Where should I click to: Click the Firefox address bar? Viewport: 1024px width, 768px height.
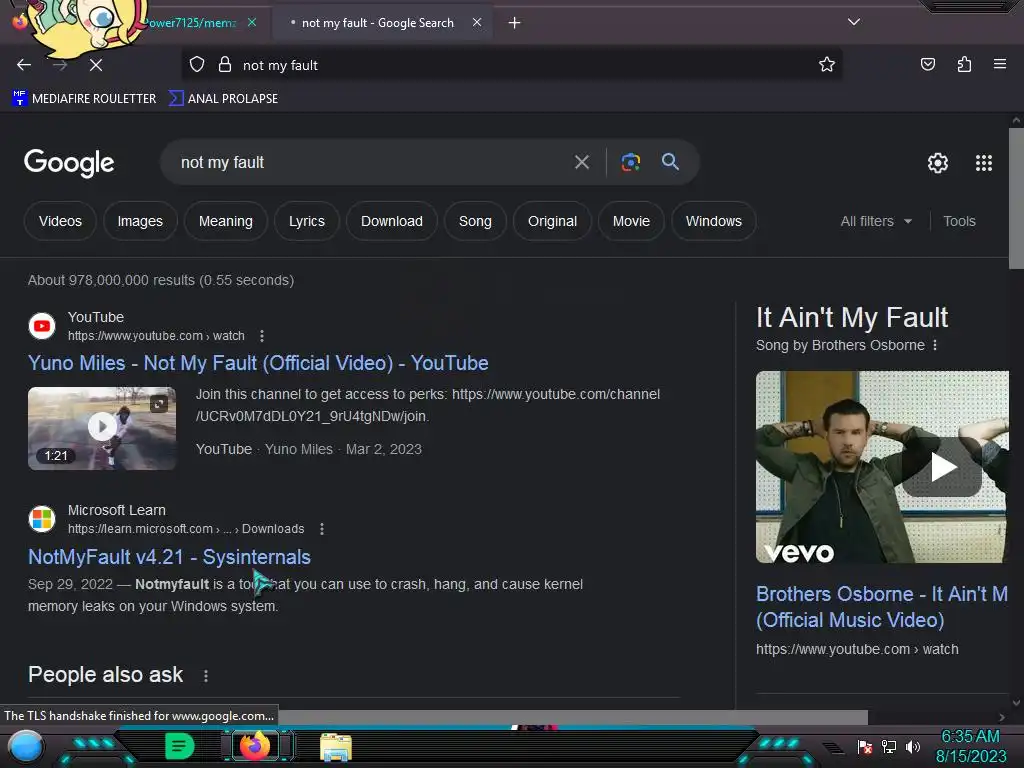click(x=511, y=65)
